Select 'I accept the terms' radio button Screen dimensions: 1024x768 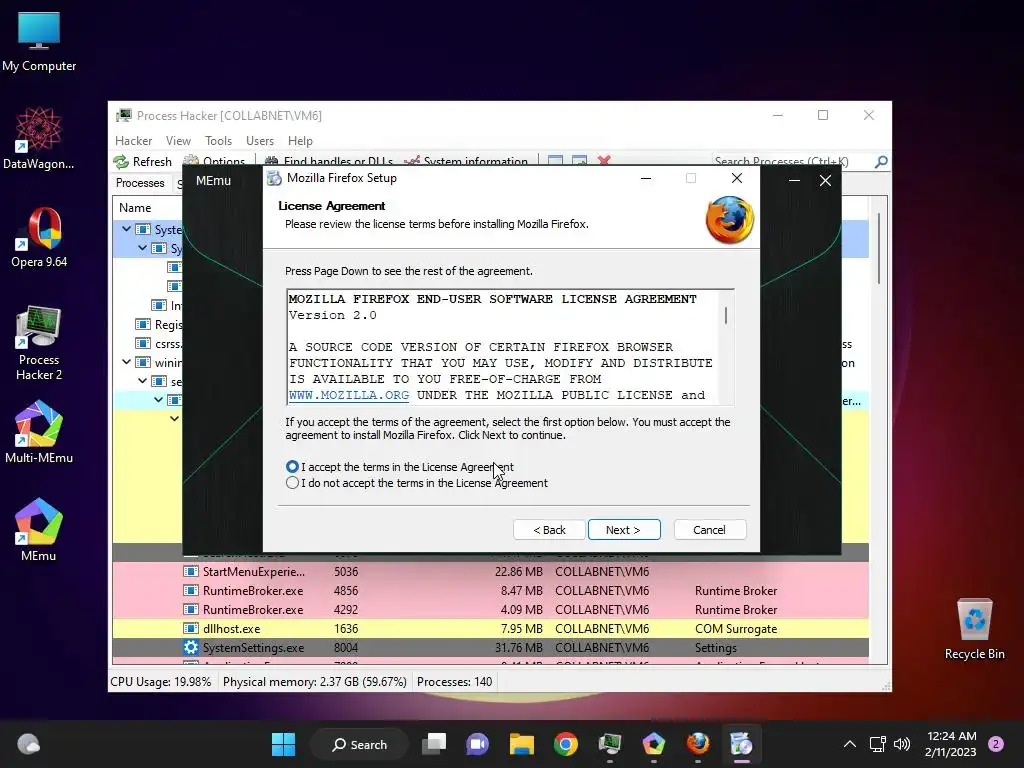292,467
